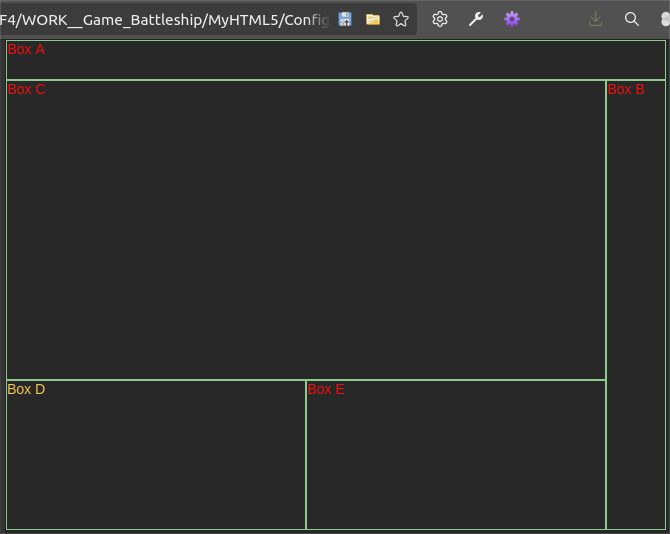The width and height of the screenshot is (670, 534).
Task: Click the empty center of Box E panel
Action: click(456, 455)
